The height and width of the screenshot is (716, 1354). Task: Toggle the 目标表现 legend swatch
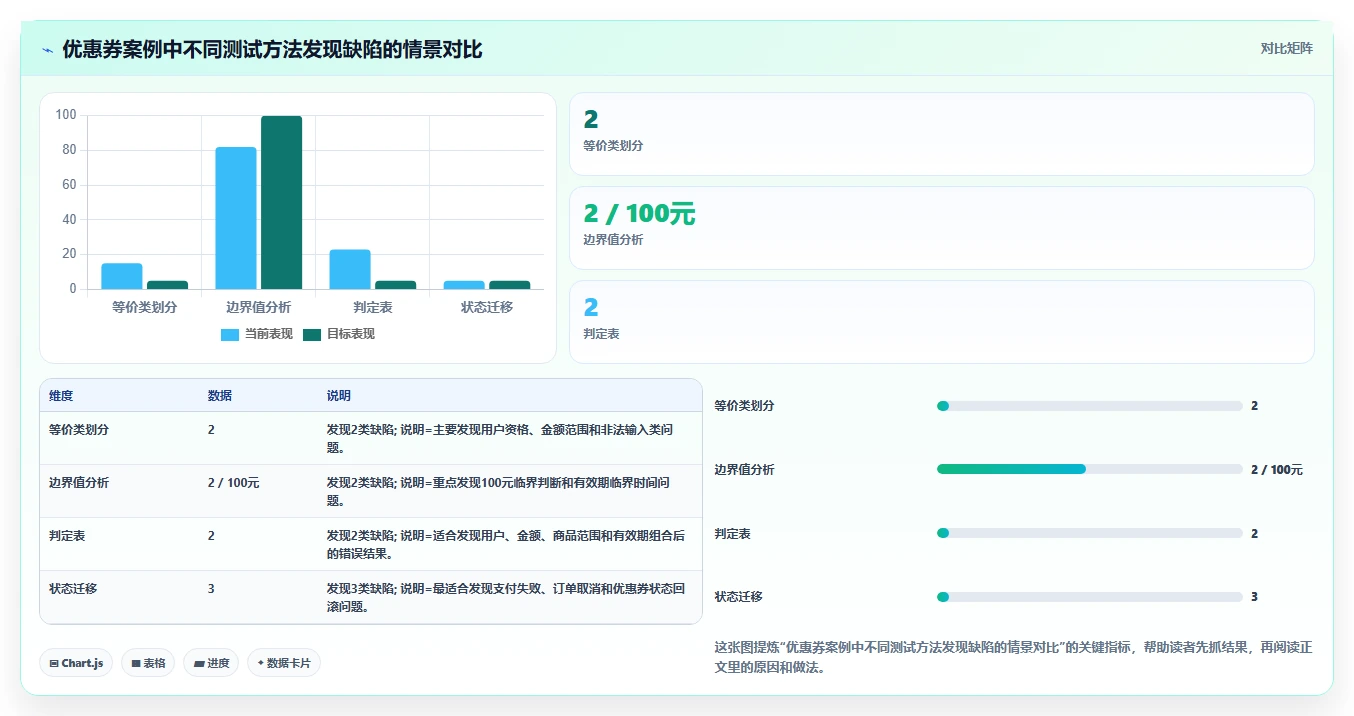[x=312, y=334]
